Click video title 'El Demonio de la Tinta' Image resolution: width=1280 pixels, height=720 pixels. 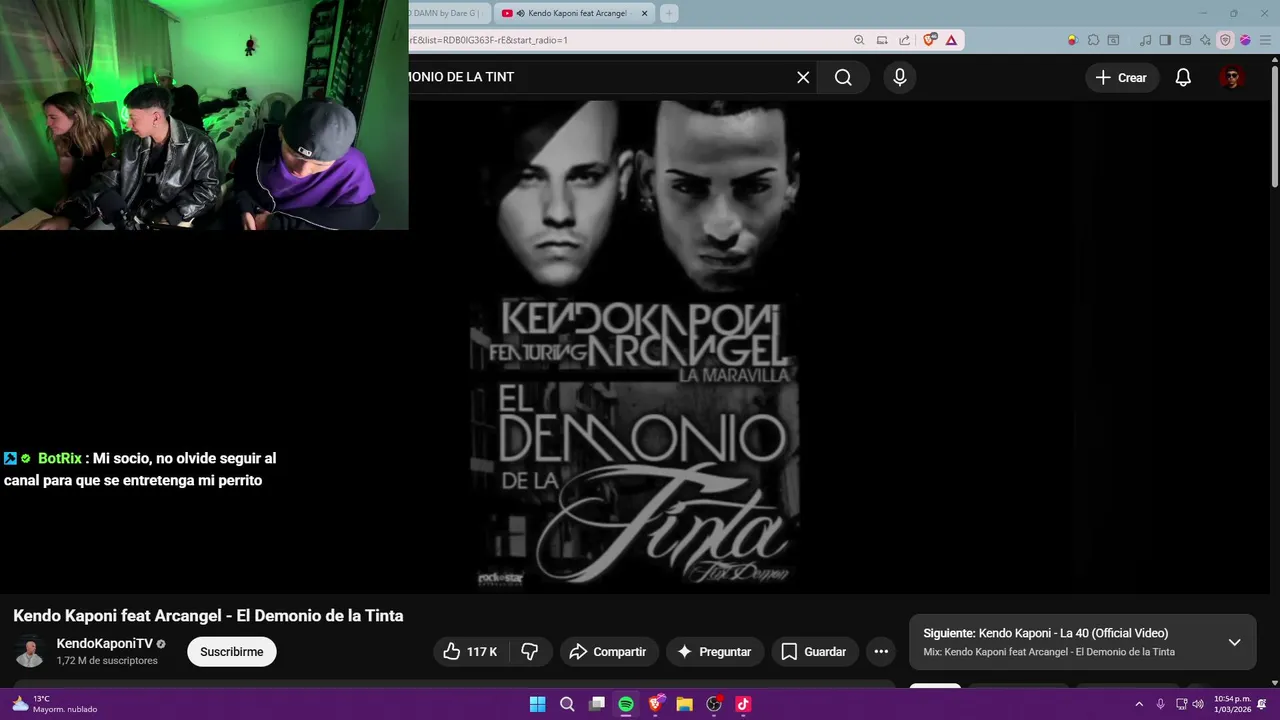(208, 616)
